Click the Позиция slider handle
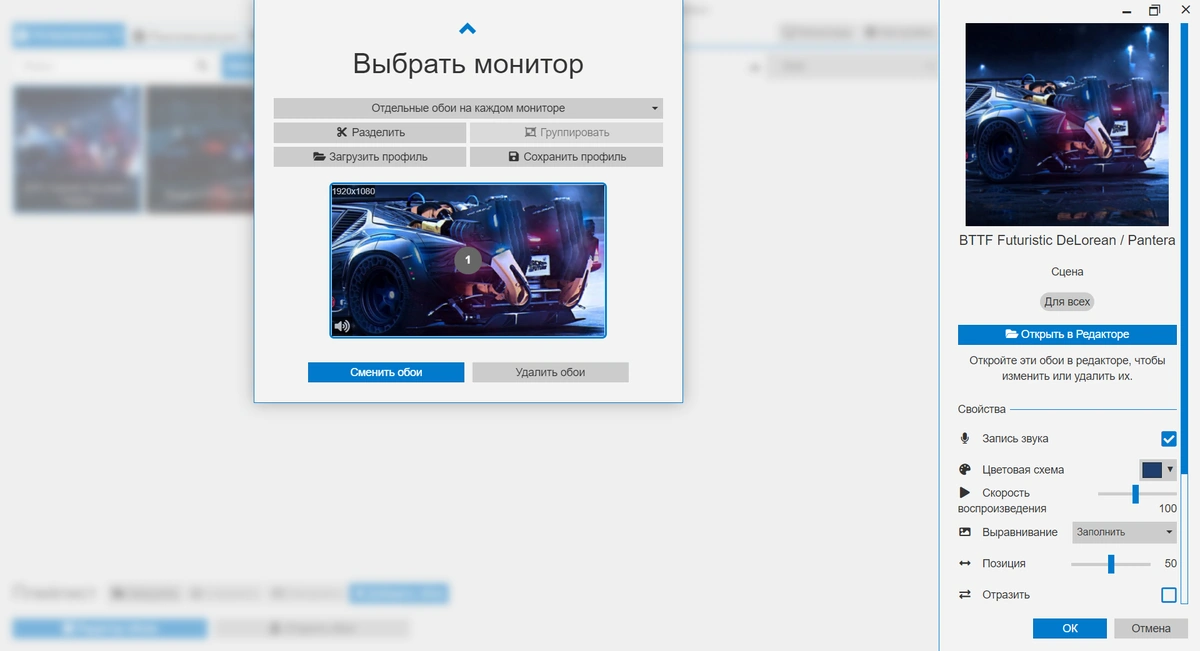Viewport: 1200px width, 651px height. click(1111, 564)
